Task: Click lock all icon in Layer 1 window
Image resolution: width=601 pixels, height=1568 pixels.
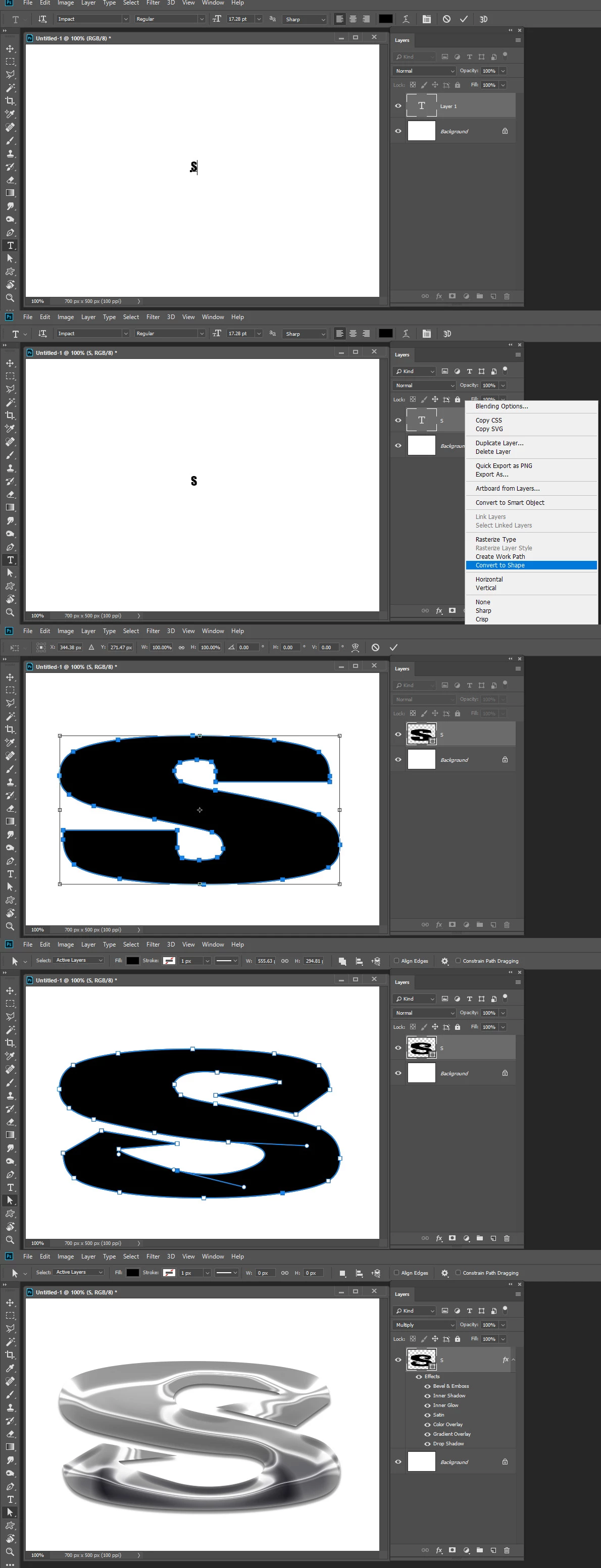Action: tap(457, 85)
